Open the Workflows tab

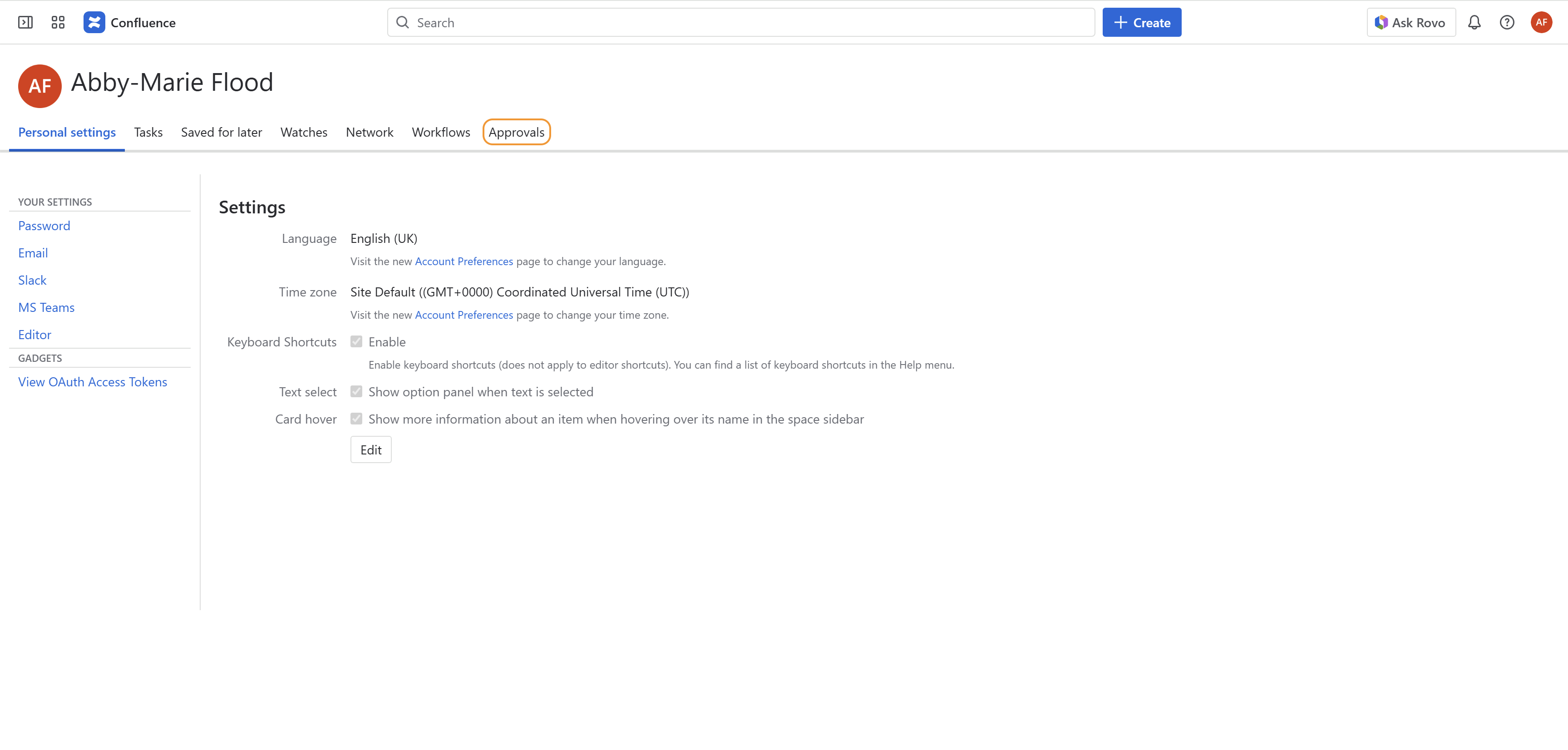[441, 132]
